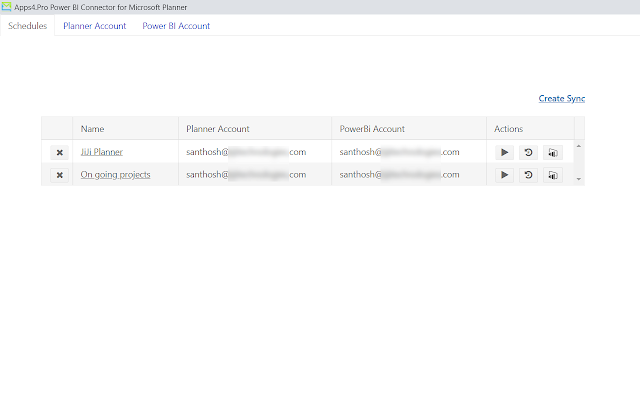The height and width of the screenshot is (400, 640).
Task: Open sync history for JiJi Planner
Action: [528, 152]
